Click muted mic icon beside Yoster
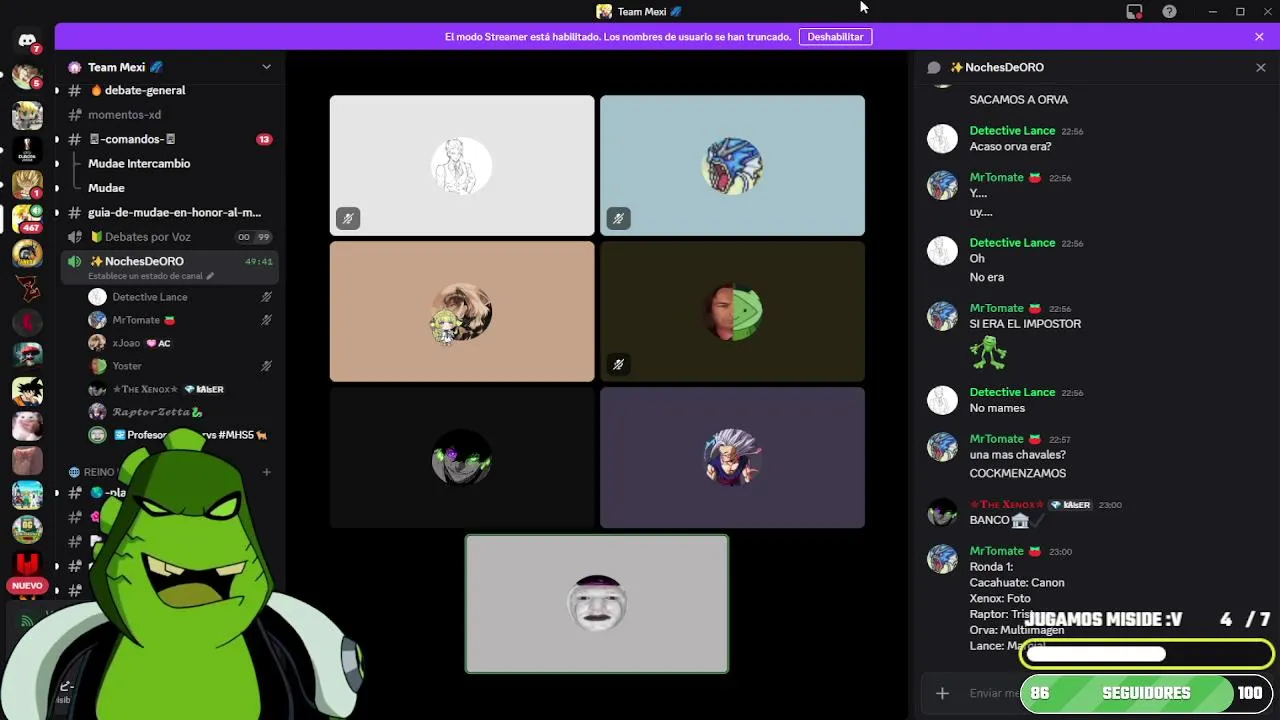The height and width of the screenshot is (720, 1280). tap(266, 366)
